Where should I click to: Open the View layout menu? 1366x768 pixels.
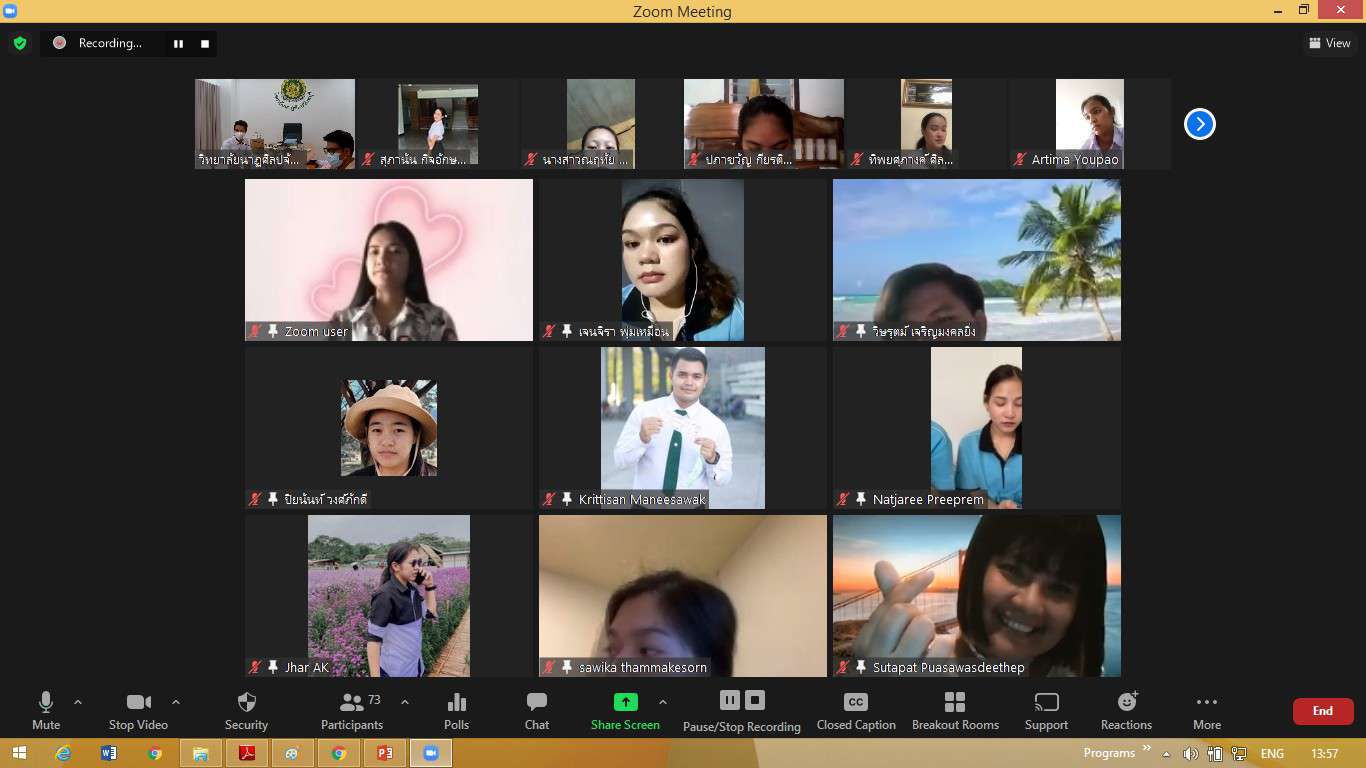(x=1329, y=43)
